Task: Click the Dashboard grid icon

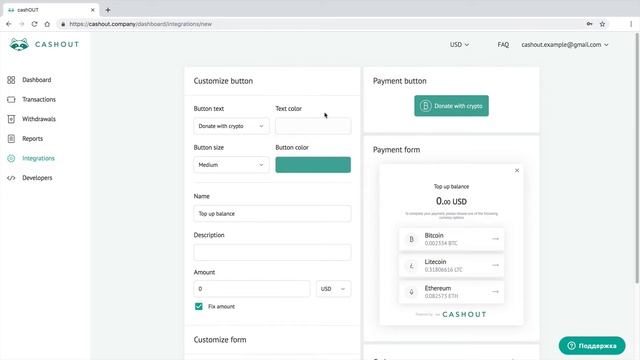Action: (x=11, y=80)
